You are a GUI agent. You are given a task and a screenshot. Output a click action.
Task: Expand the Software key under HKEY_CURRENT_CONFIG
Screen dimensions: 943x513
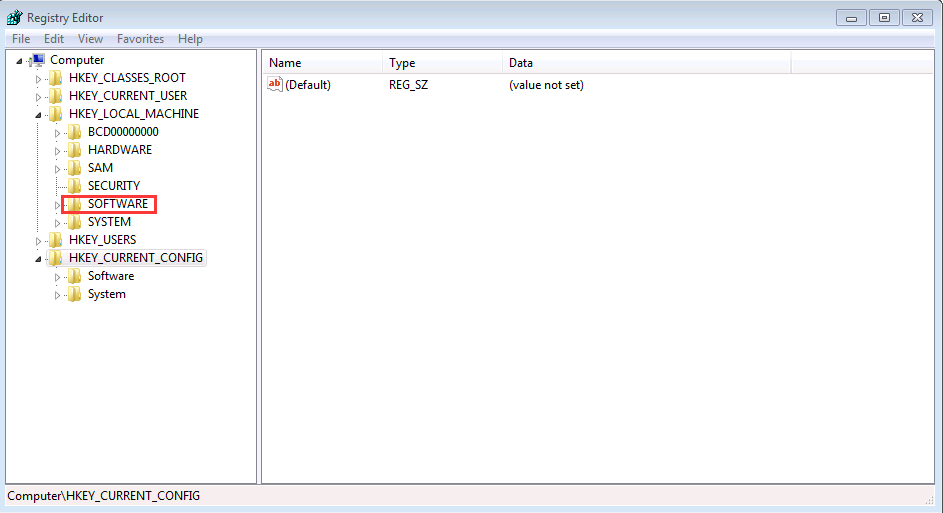(58, 277)
